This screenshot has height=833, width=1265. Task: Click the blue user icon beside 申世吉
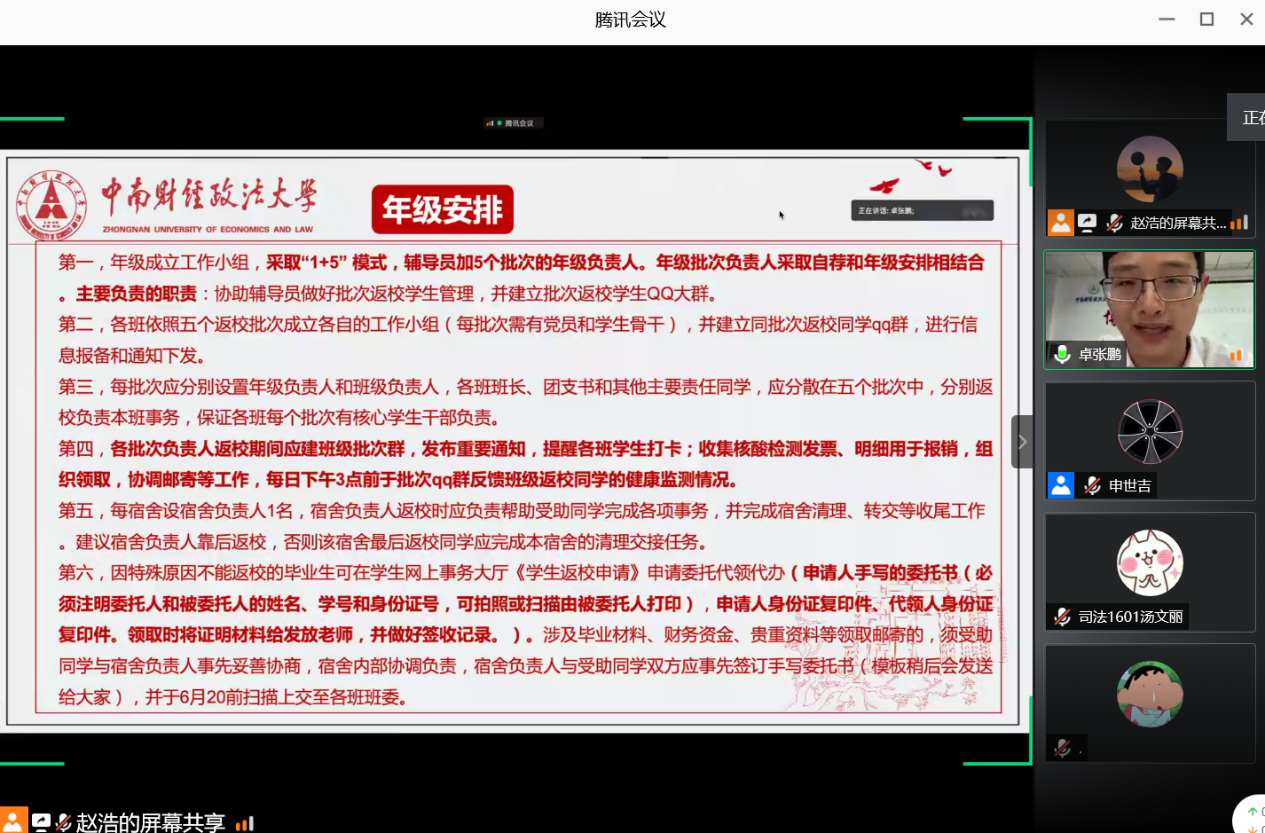point(1060,486)
